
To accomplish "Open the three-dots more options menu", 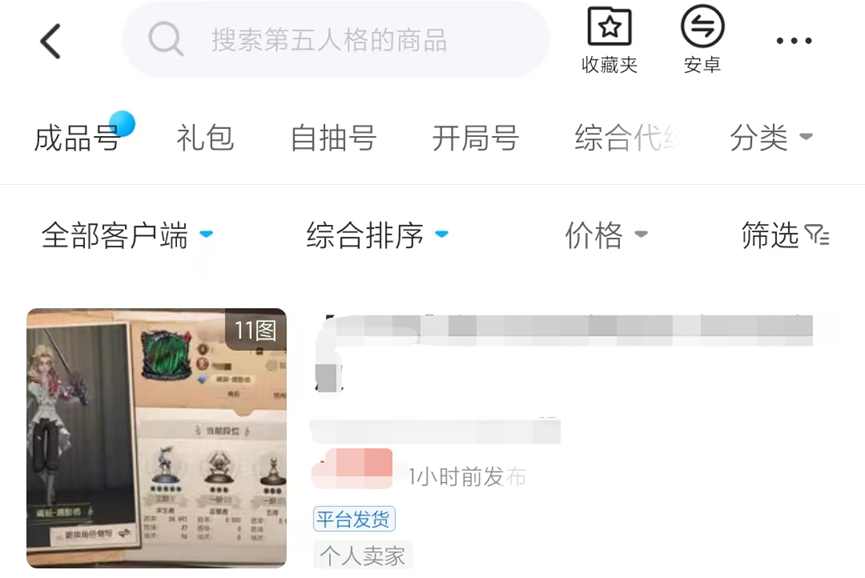I will 794,41.
